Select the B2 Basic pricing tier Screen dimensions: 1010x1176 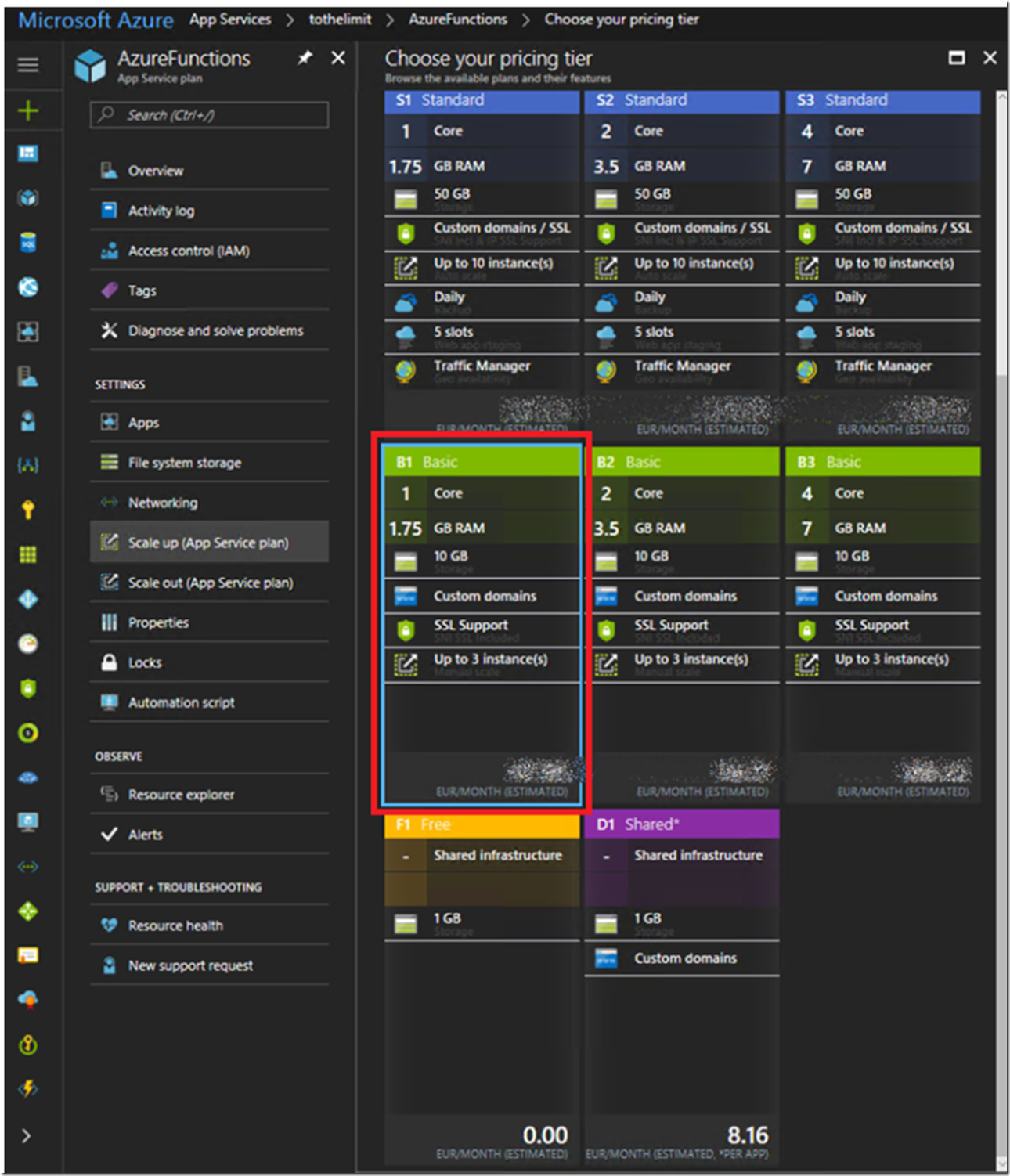pyautogui.click(x=682, y=626)
